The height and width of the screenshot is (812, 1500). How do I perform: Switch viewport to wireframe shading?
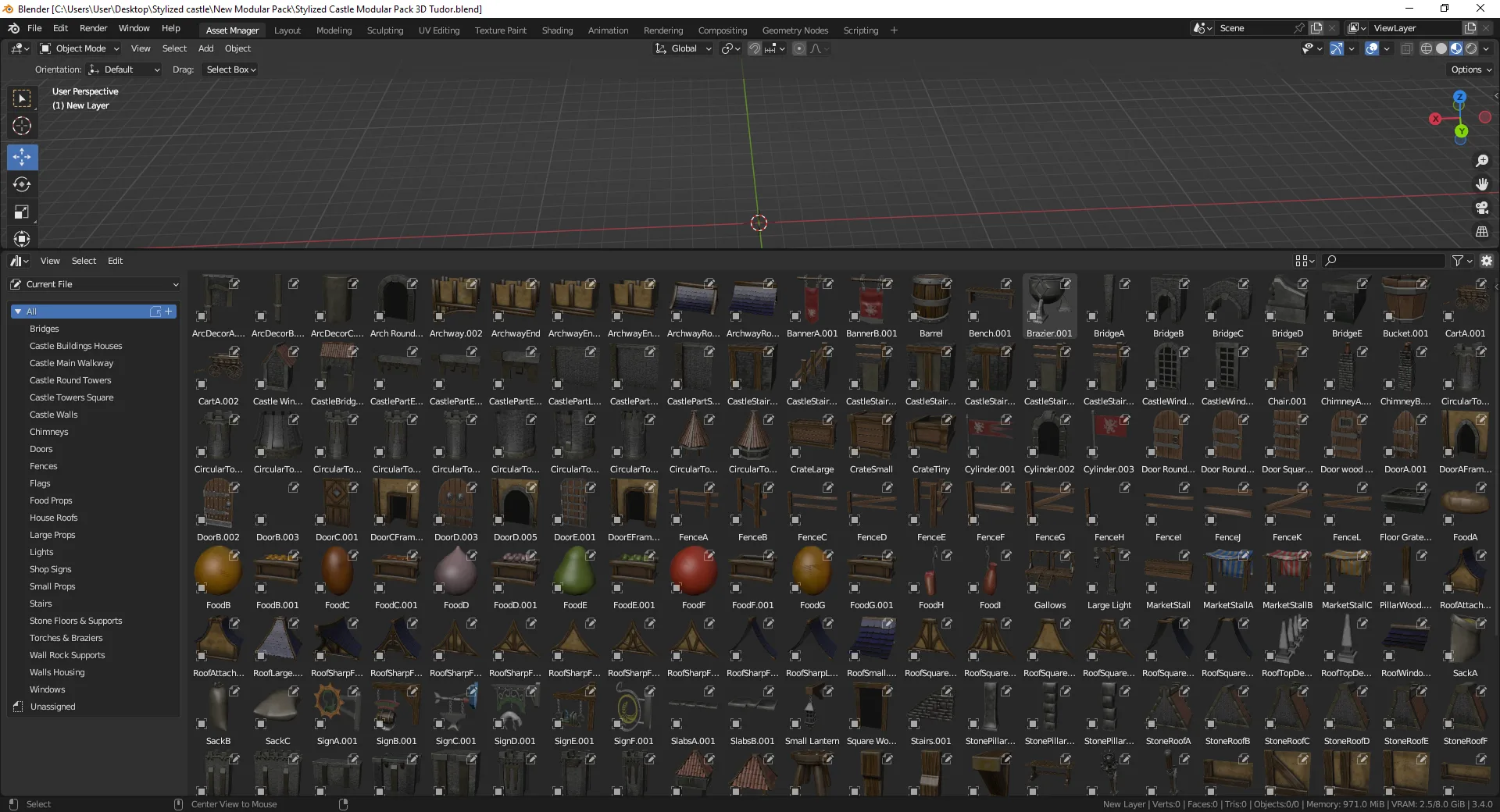[x=1426, y=48]
